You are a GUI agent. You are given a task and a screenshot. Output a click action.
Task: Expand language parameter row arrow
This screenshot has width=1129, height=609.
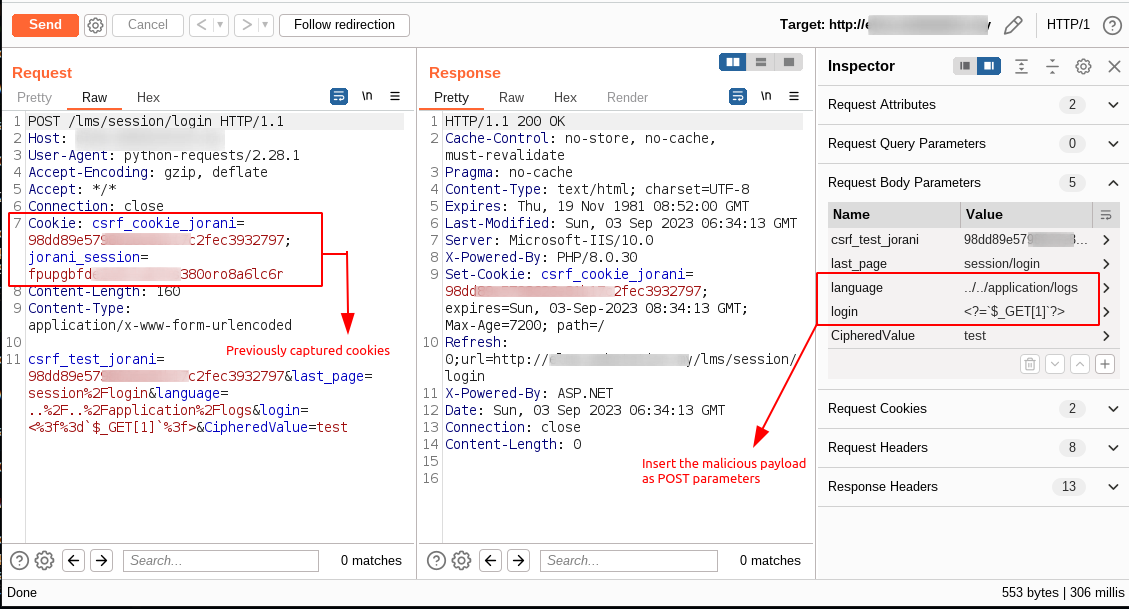click(1106, 288)
